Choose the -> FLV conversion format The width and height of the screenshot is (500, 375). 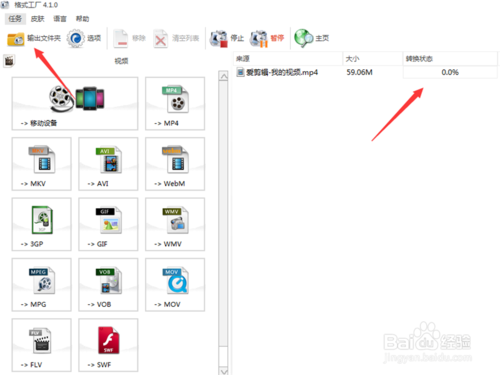pyautogui.click(x=42, y=345)
